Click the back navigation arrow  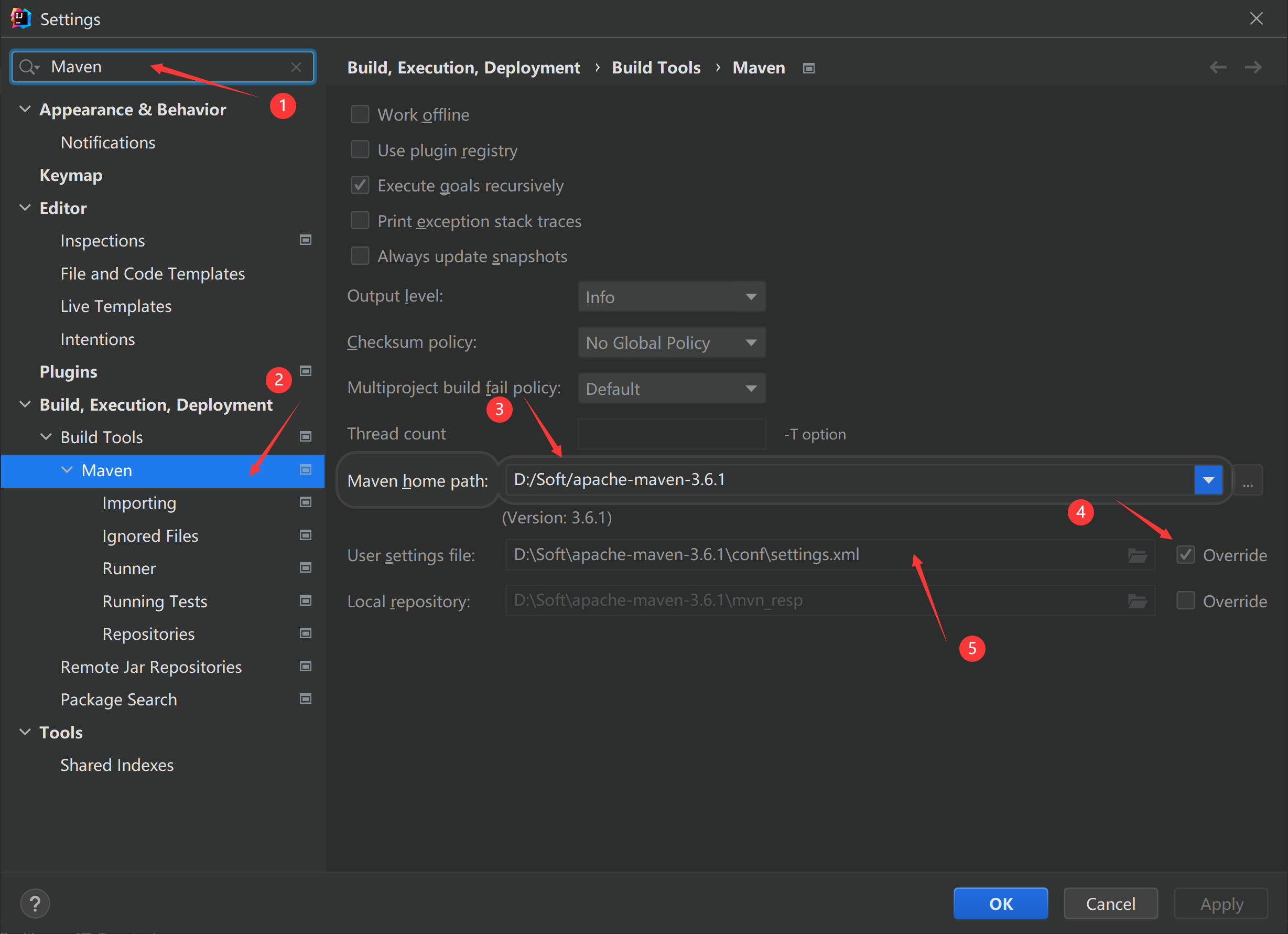point(1218,68)
